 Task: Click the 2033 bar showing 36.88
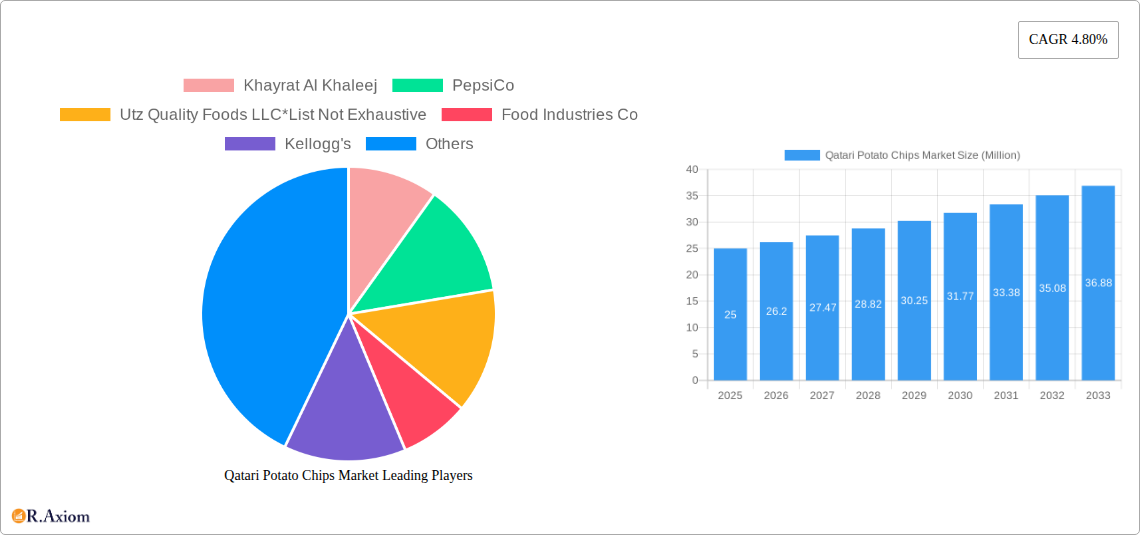tap(1099, 283)
